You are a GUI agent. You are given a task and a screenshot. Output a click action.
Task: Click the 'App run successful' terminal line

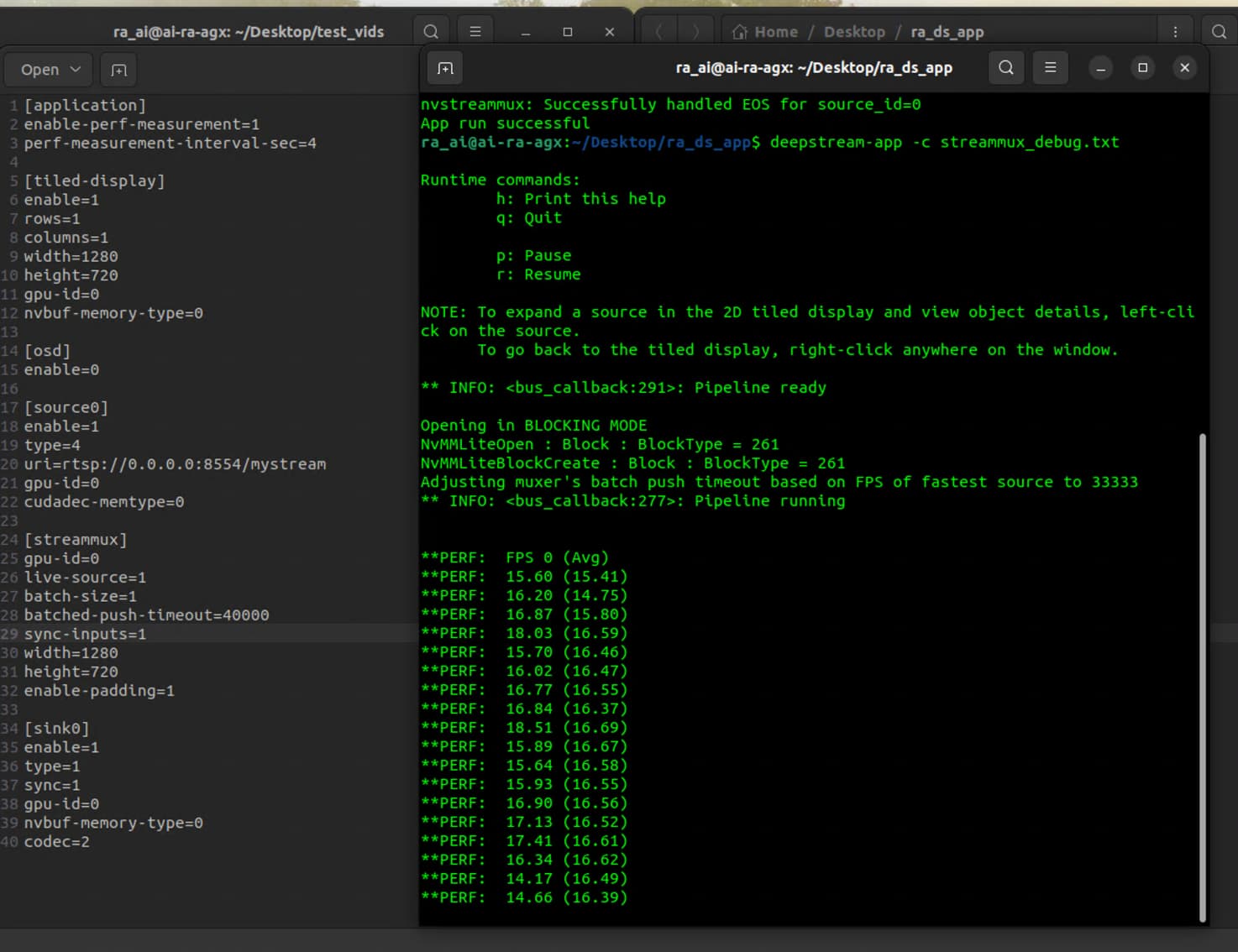(x=505, y=123)
